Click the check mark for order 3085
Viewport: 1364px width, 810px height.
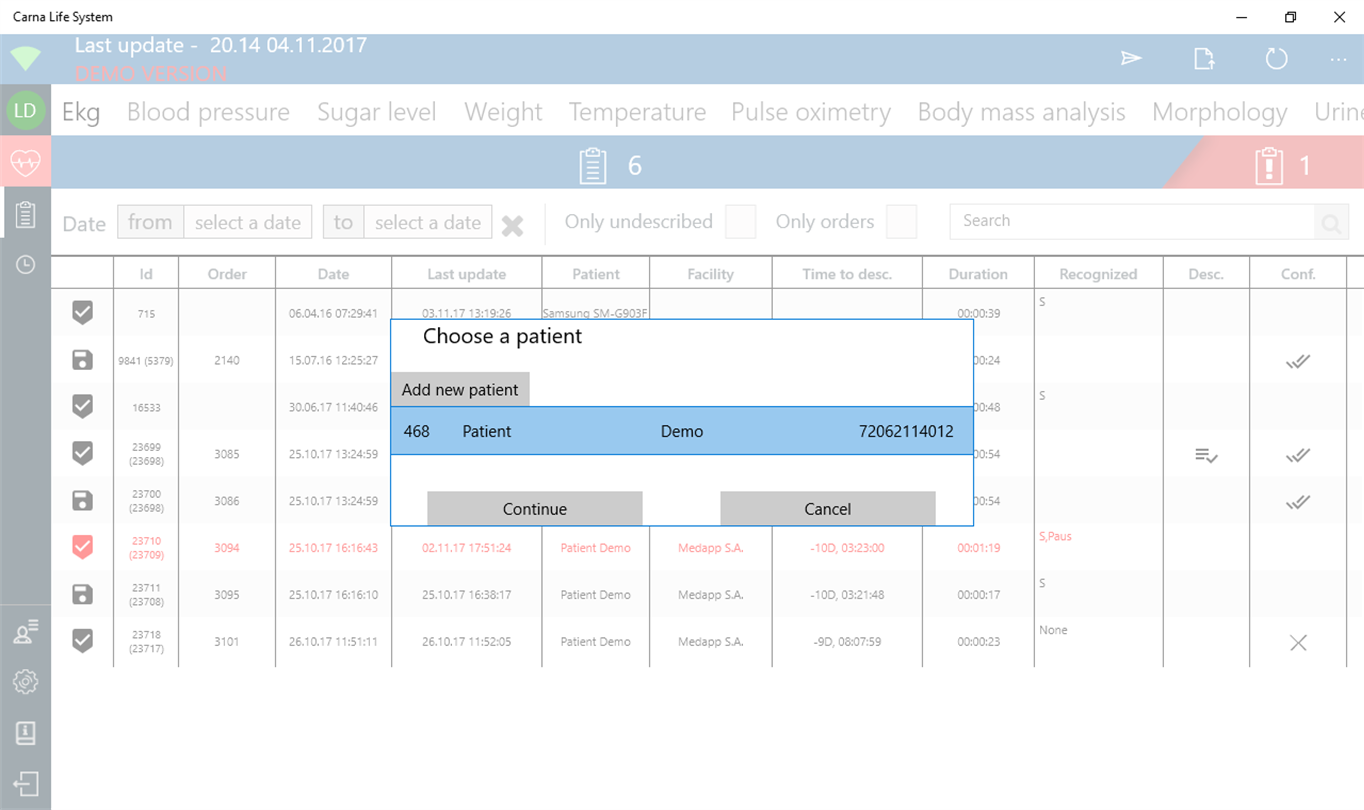coord(83,453)
